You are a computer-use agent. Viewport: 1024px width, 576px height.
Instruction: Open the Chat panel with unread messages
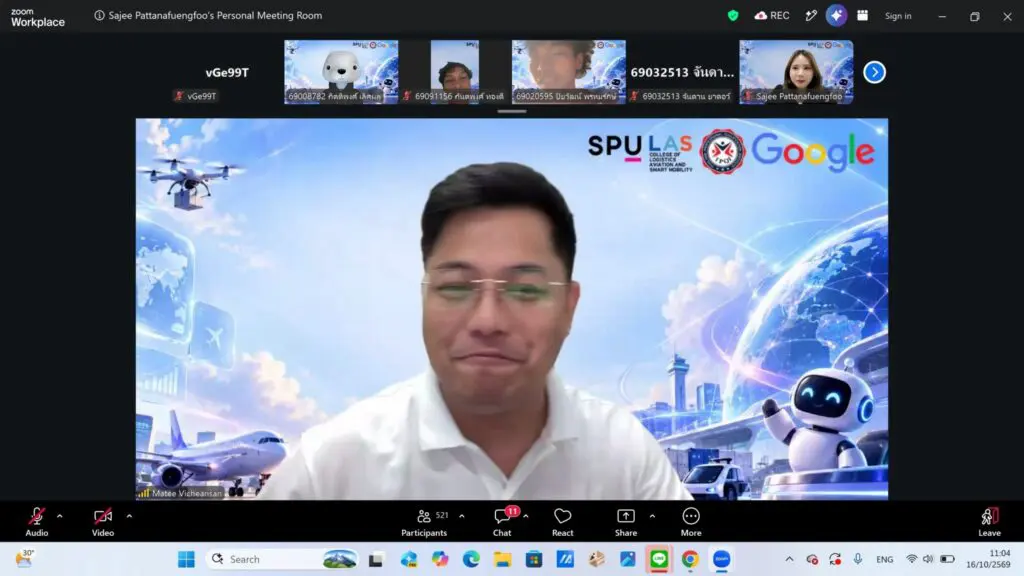[x=502, y=522]
